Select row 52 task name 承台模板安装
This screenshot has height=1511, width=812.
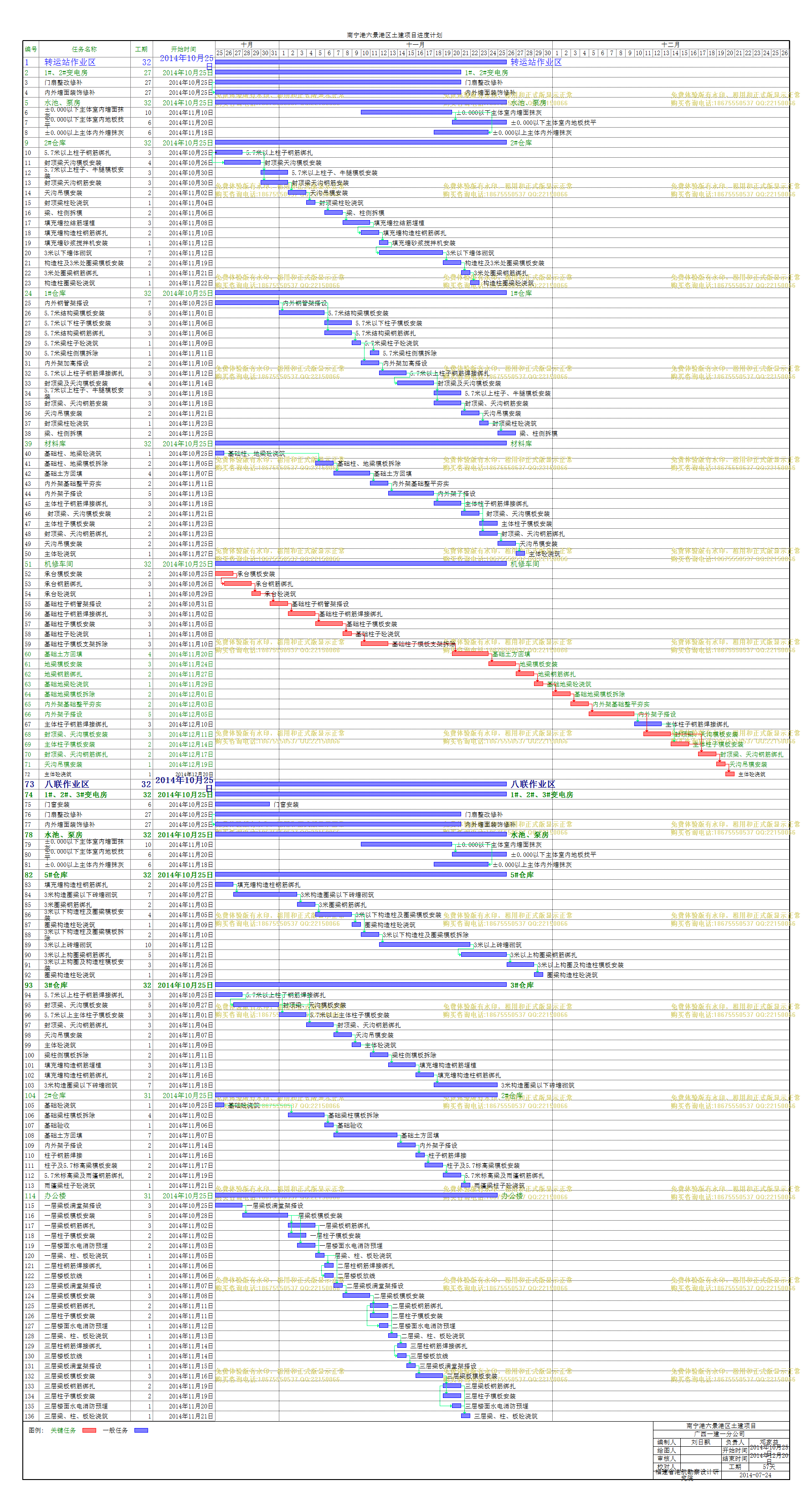coord(63,574)
